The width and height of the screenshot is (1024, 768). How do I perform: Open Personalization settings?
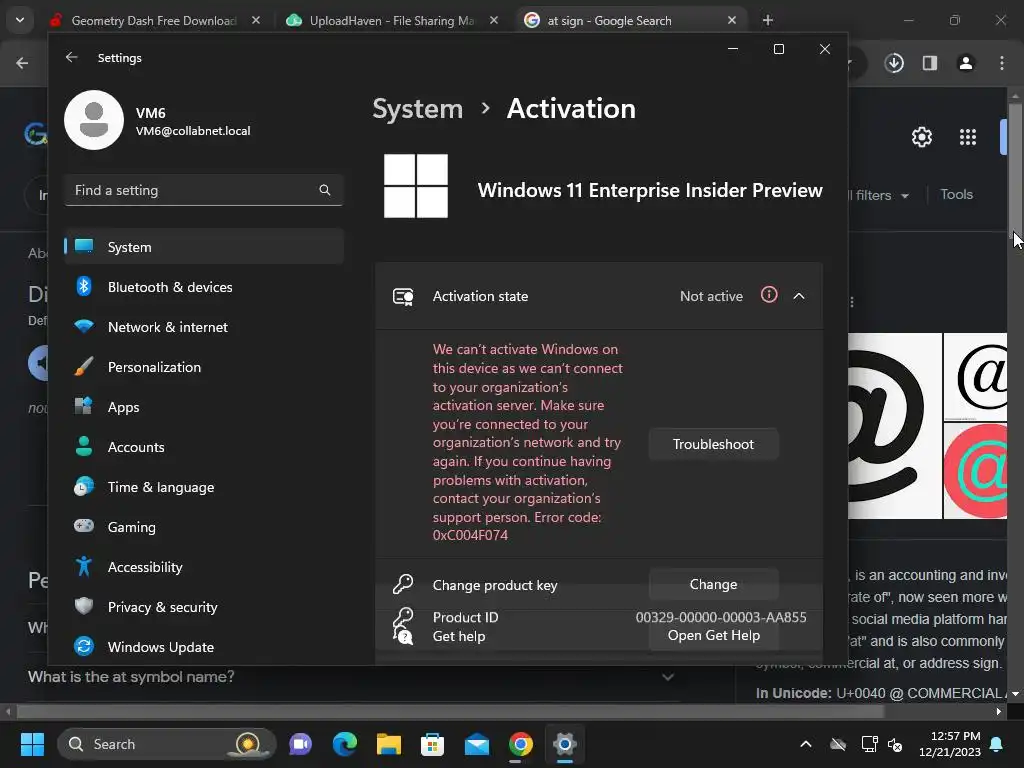point(204,367)
